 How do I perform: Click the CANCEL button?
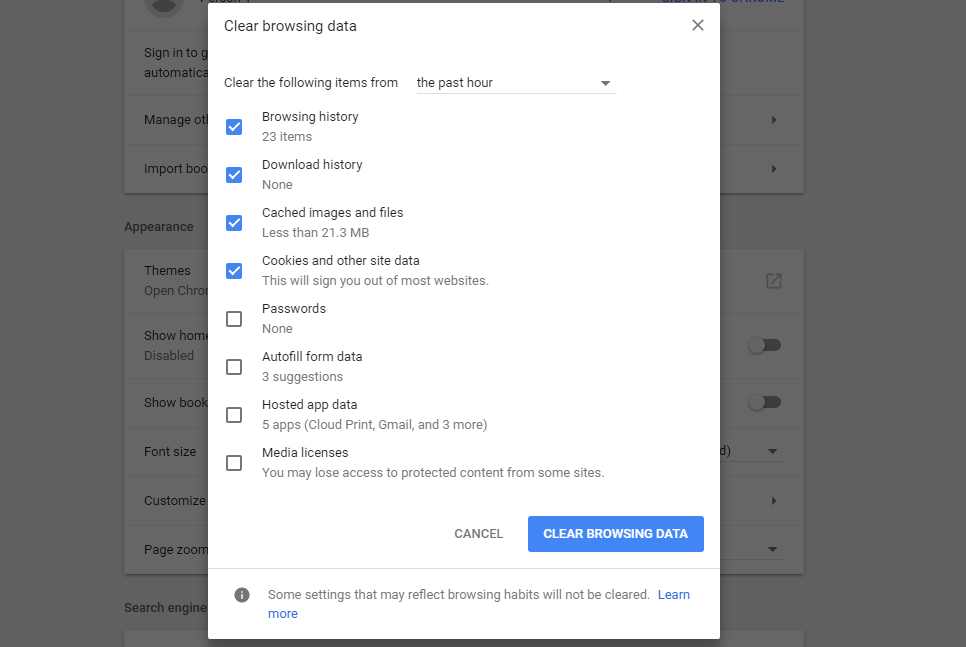[478, 534]
